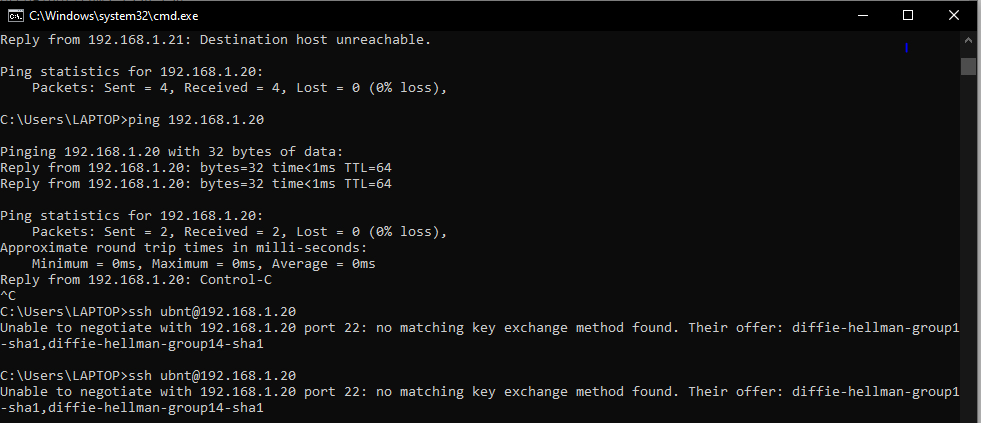
Task: Click the "Approximate round trip times" line
Action: tap(184, 248)
